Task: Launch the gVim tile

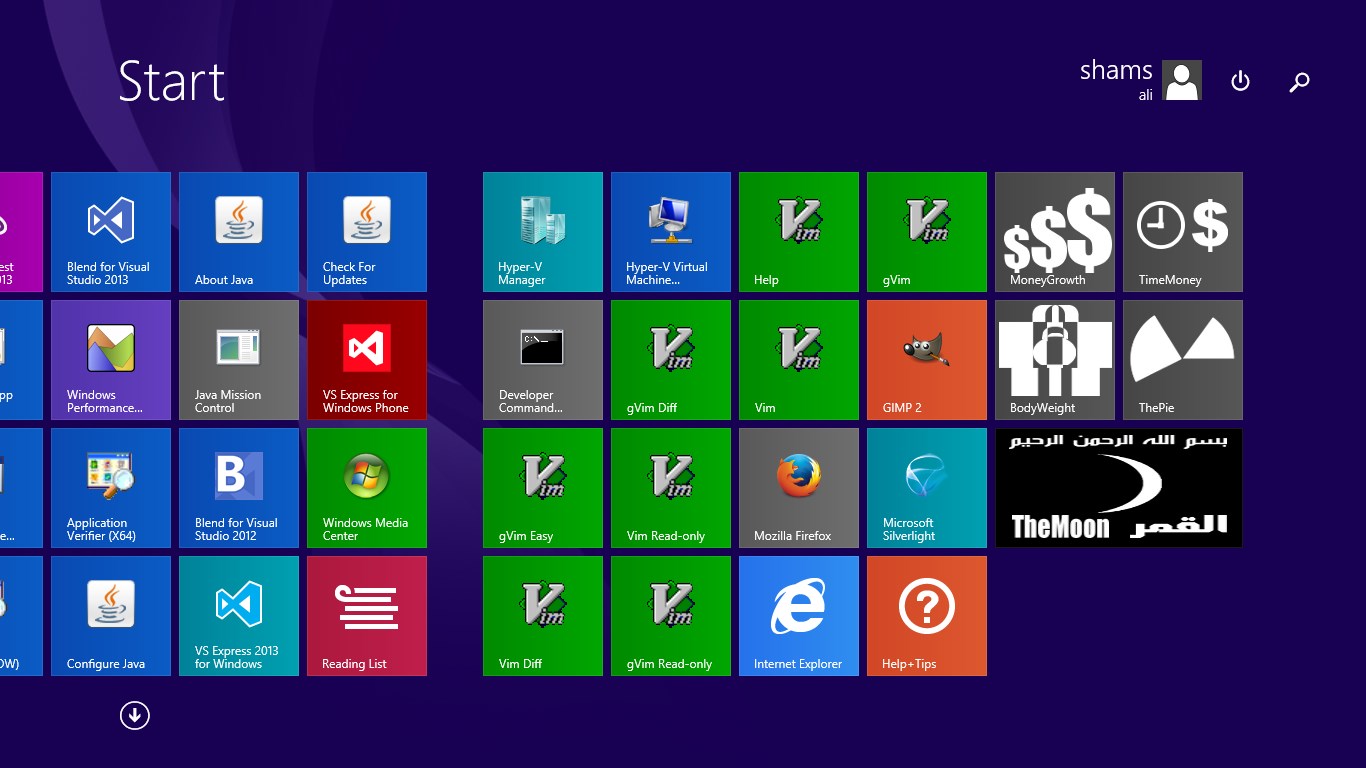Action: [x=927, y=232]
